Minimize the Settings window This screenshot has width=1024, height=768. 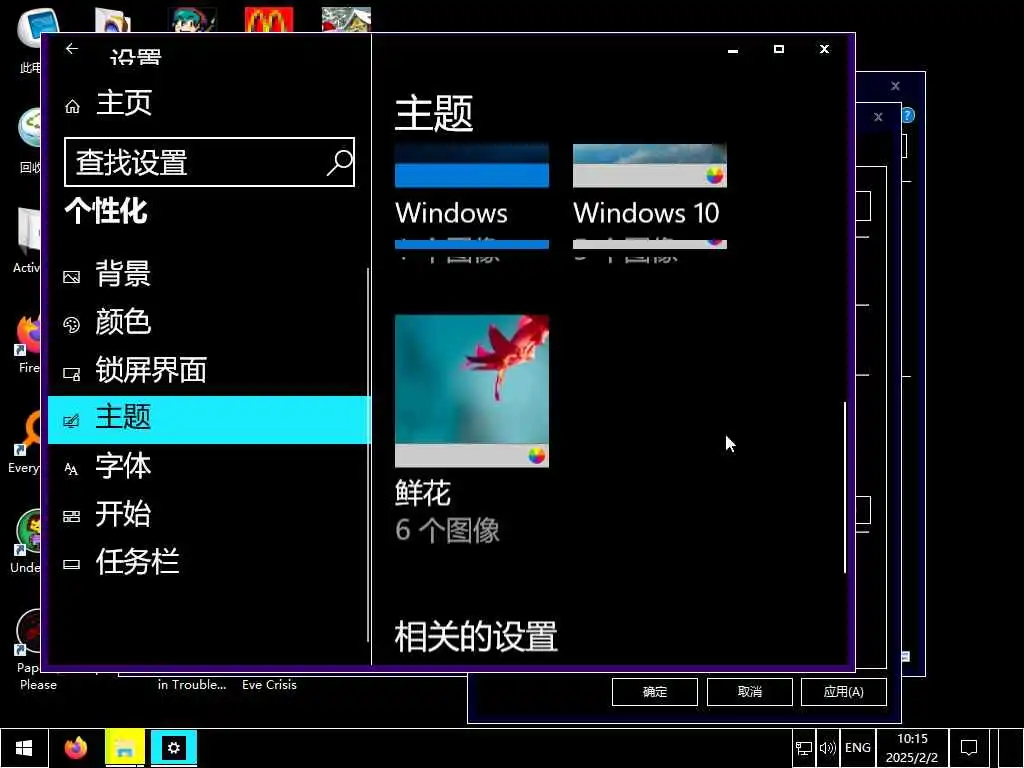[733, 49]
